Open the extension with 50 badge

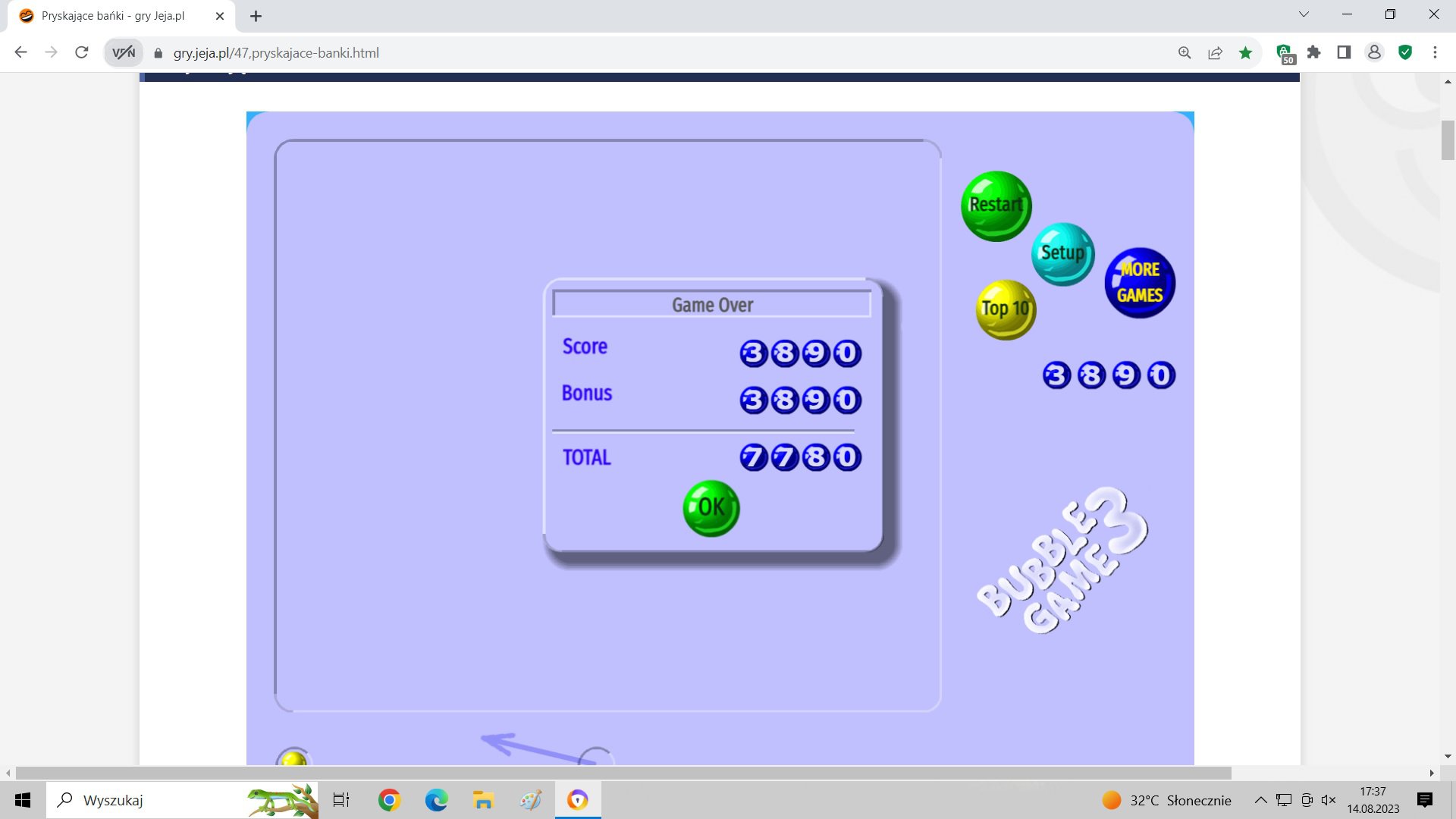click(1285, 54)
